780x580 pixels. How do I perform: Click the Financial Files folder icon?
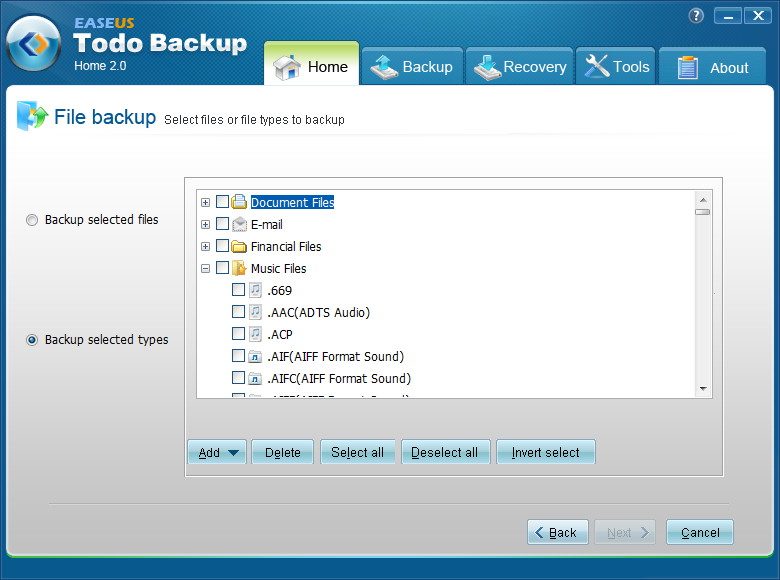[239, 246]
